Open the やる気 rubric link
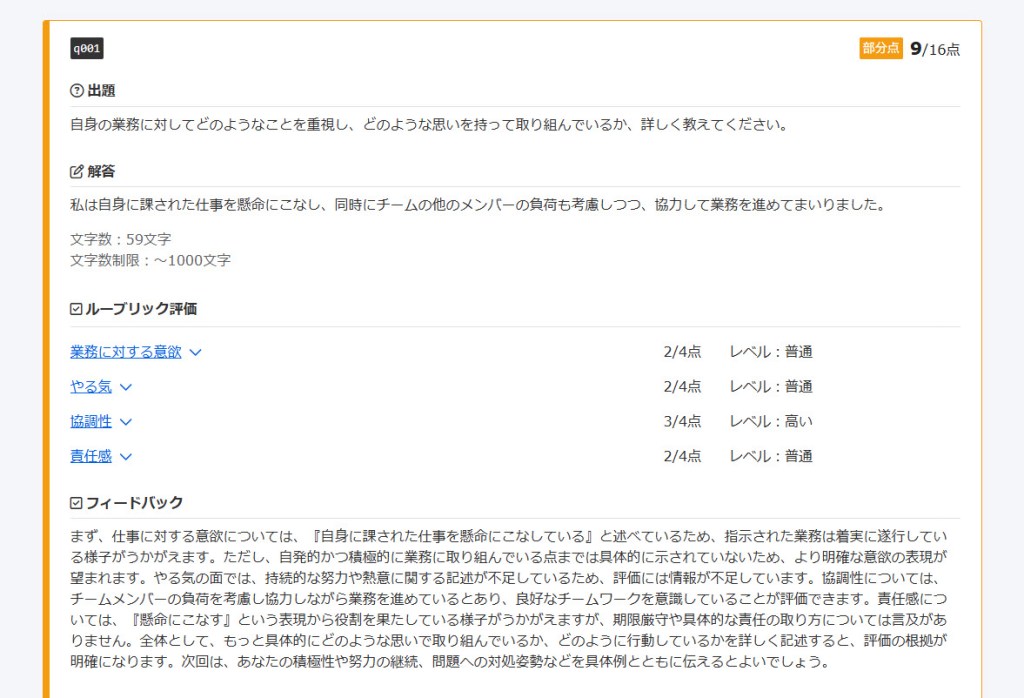 (x=91, y=387)
